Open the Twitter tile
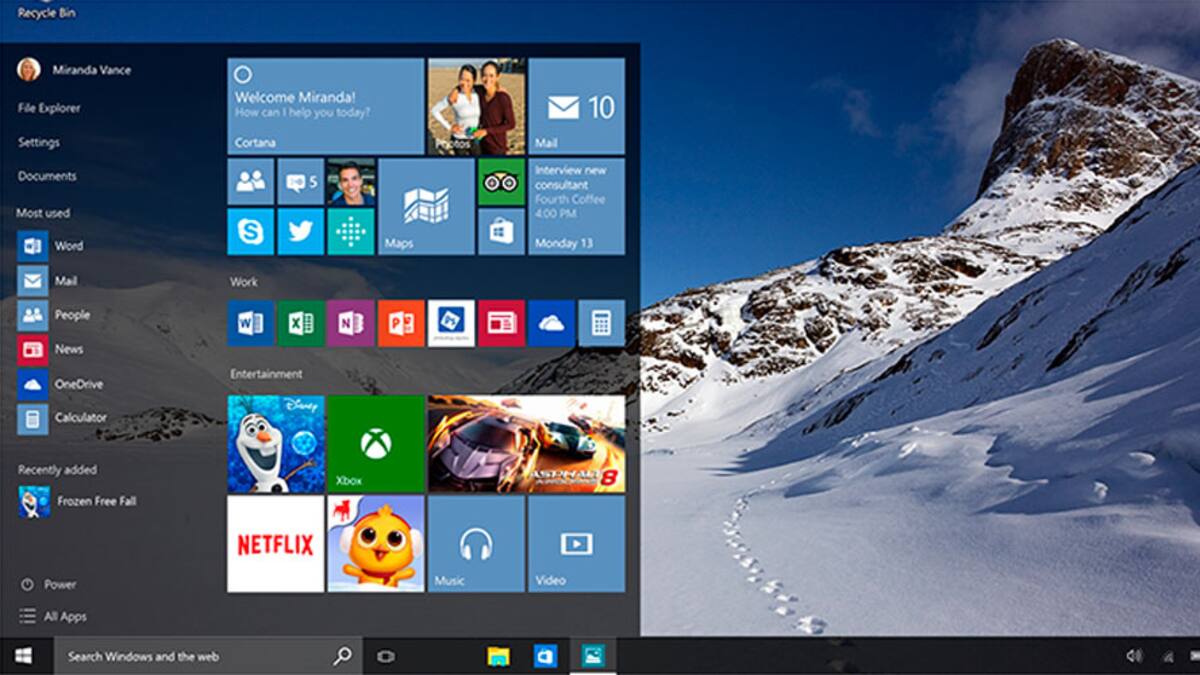The image size is (1200, 675). 300,232
